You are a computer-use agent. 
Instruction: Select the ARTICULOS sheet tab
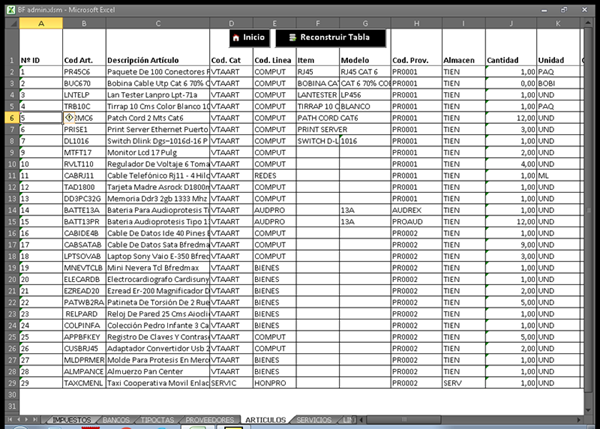pyautogui.click(x=266, y=420)
